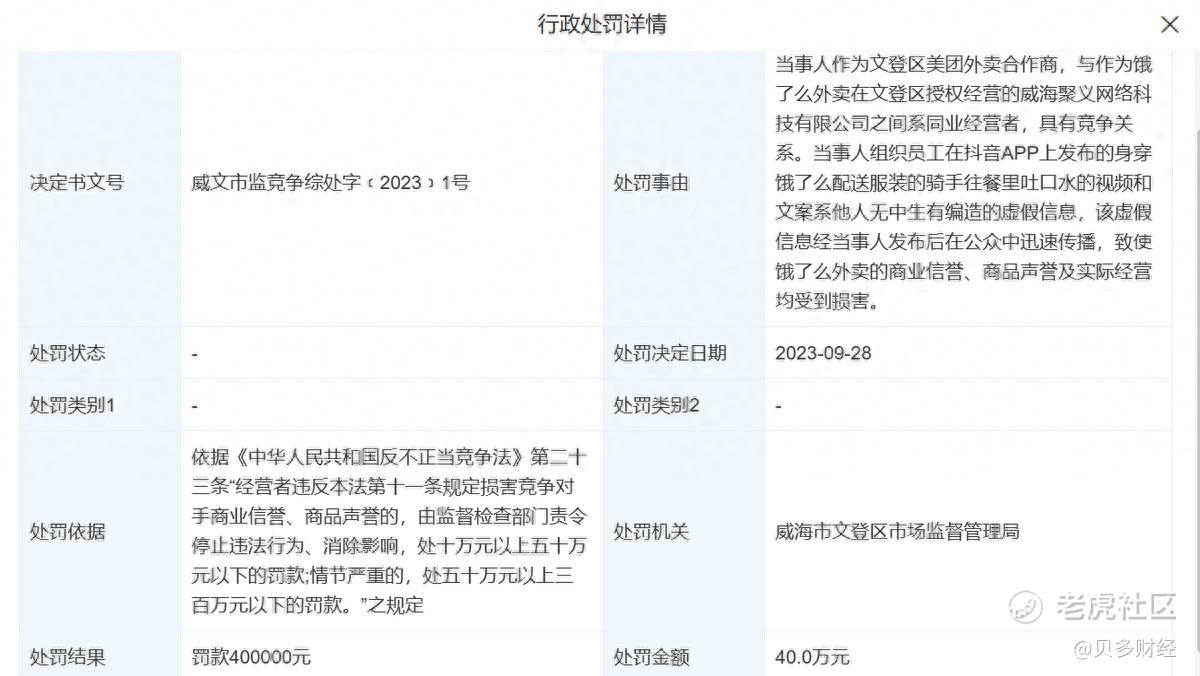Select the amount value 40.0万元
The height and width of the screenshot is (676, 1200).
click(x=812, y=657)
